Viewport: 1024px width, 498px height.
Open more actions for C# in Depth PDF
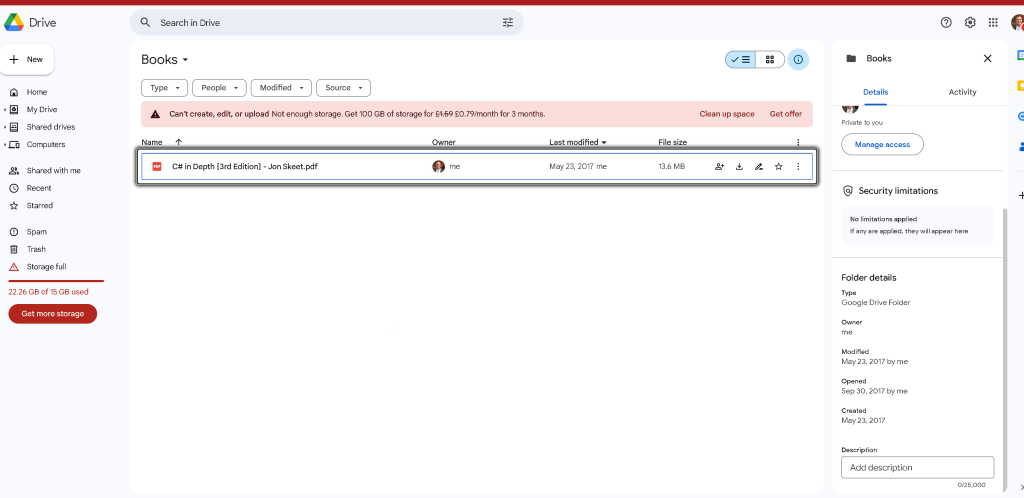coord(798,166)
